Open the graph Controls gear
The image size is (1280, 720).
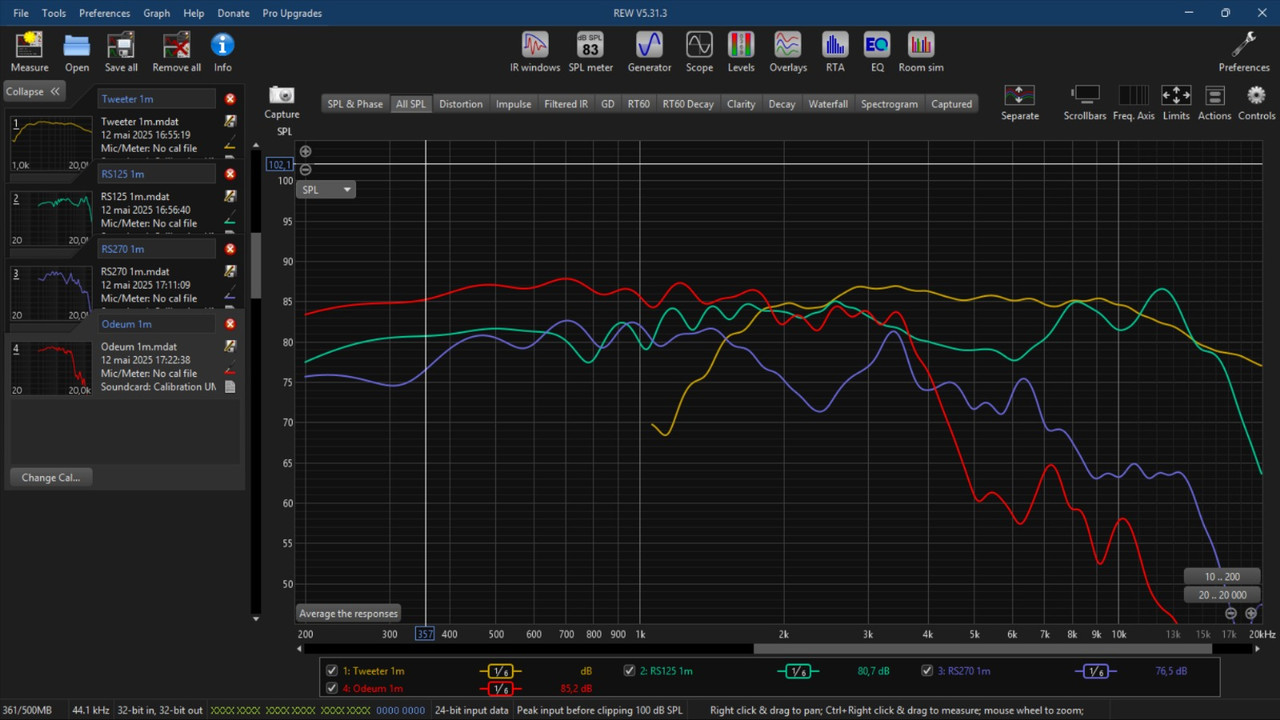tap(1257, 95)
